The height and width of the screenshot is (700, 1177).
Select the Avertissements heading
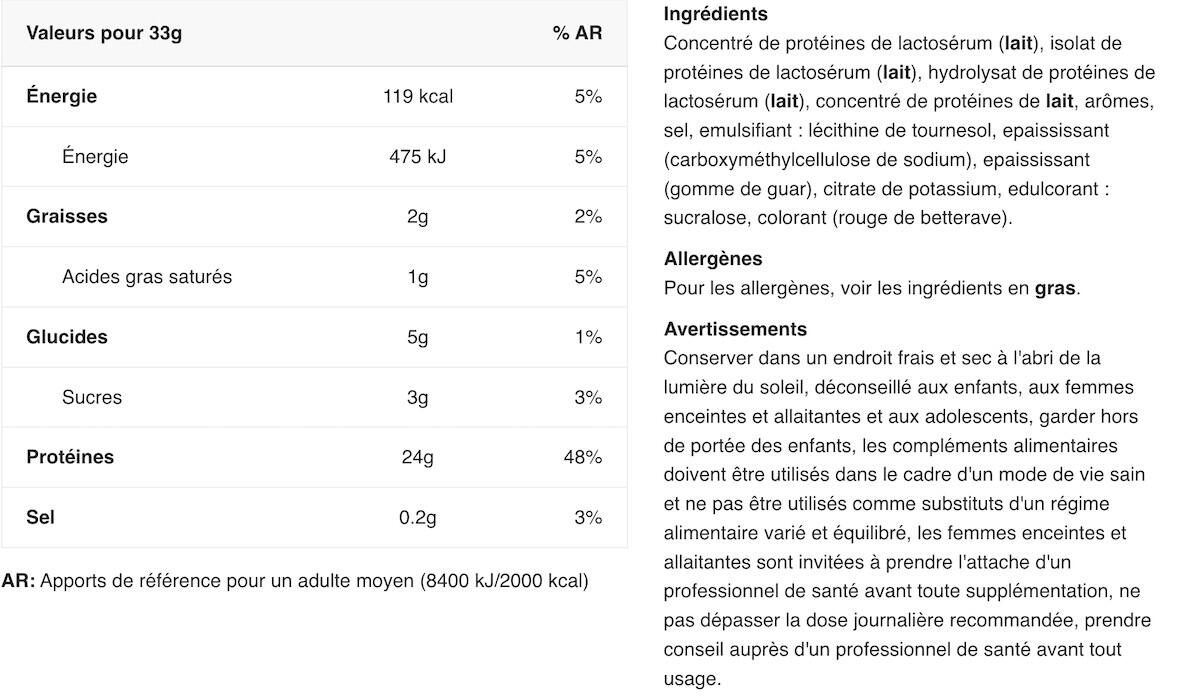[736, 329]
